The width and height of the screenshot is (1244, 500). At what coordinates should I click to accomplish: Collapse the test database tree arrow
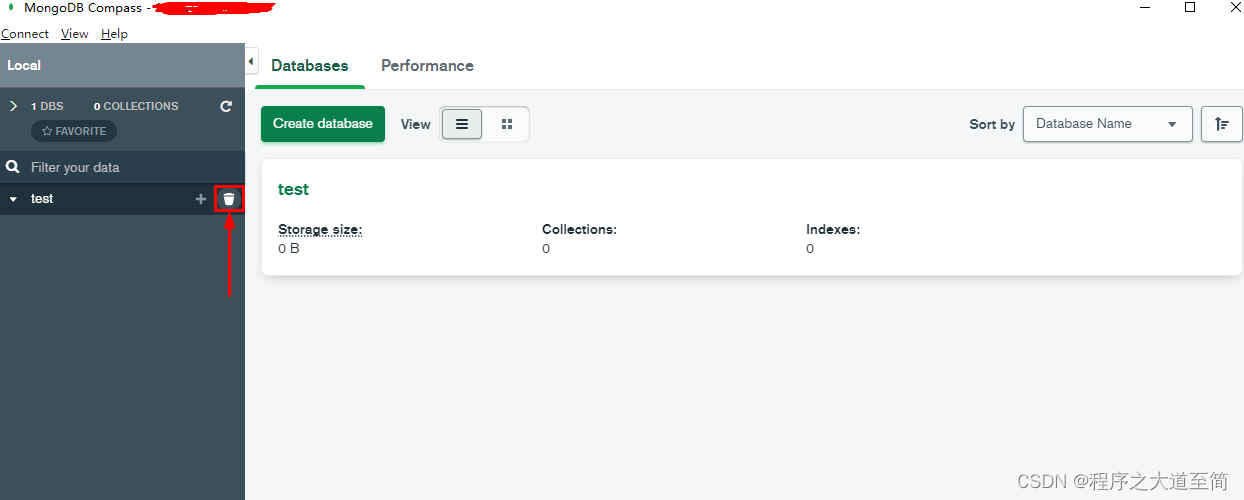[13, 199]
